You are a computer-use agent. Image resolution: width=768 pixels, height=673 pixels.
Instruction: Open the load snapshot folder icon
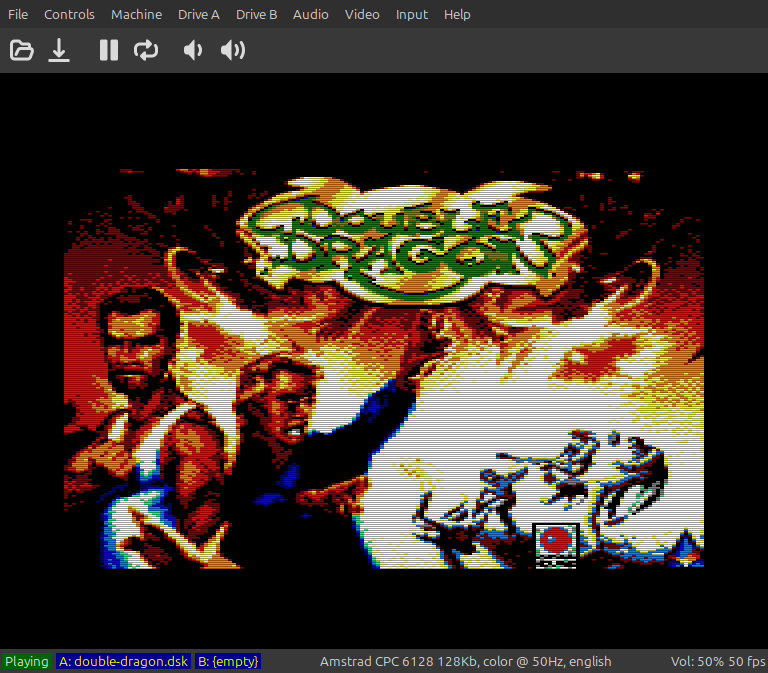click(22, 50)
